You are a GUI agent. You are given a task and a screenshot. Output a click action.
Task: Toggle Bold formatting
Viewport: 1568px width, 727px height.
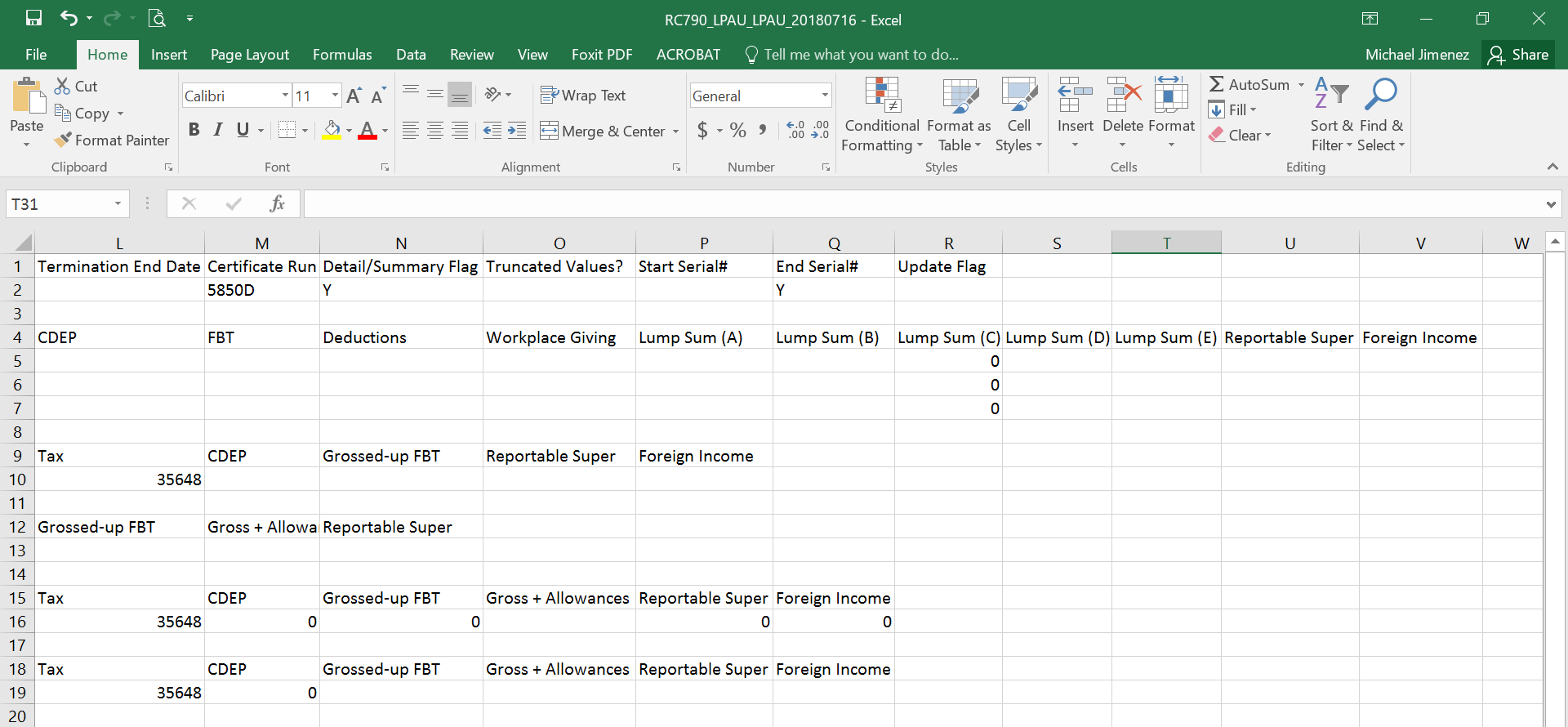point(194,130)
